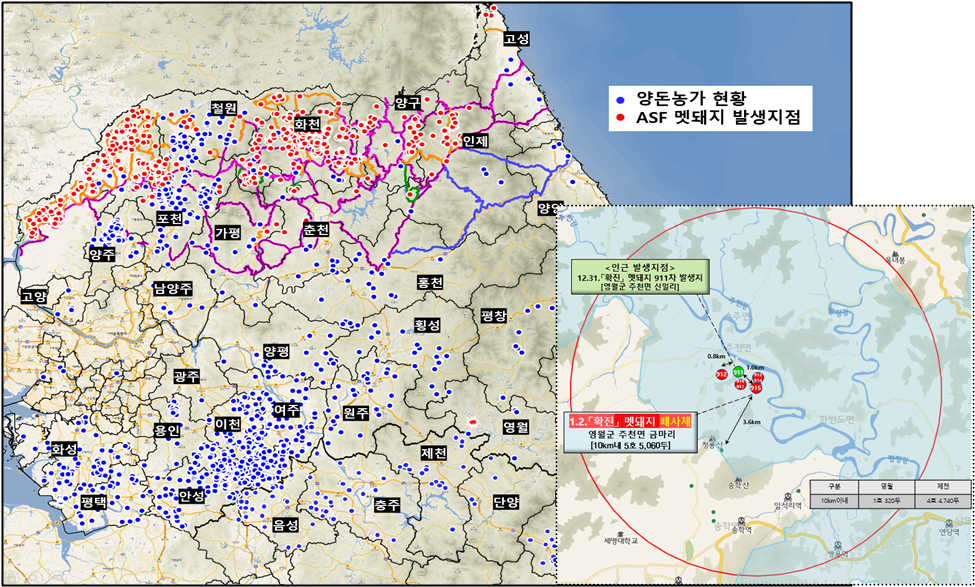Click the 이천 region label
The height and width of the screenshot is (587, 975).
[x=227, y=425]
